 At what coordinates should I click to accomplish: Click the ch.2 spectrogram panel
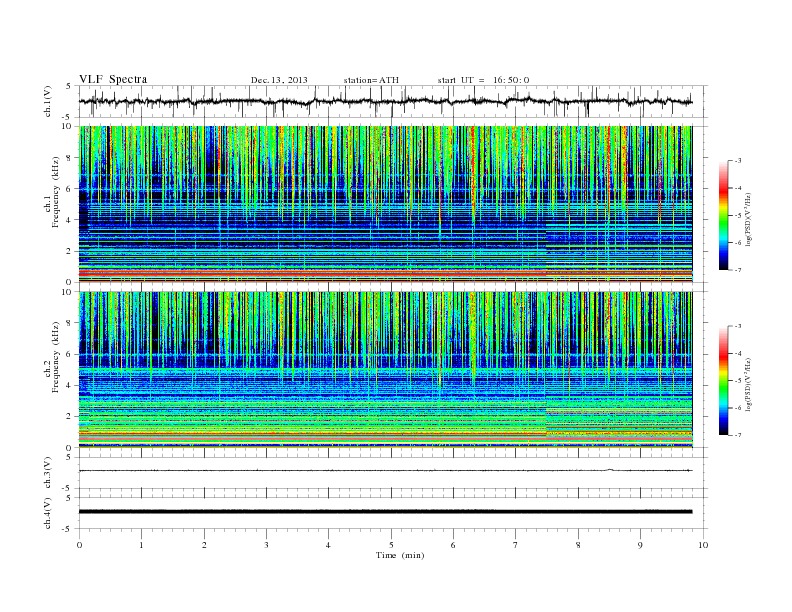tap(386, 370)
